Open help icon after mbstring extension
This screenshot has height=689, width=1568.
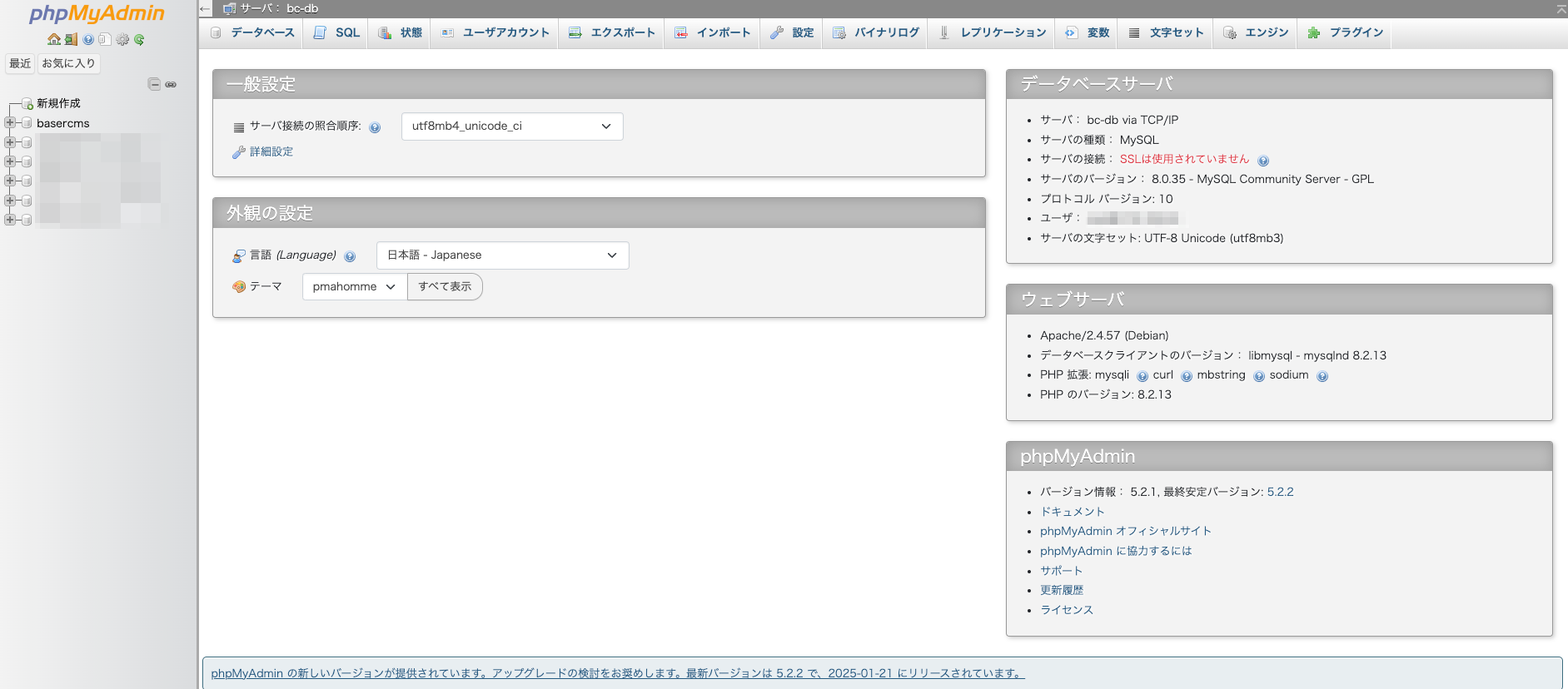[1259, 376]
